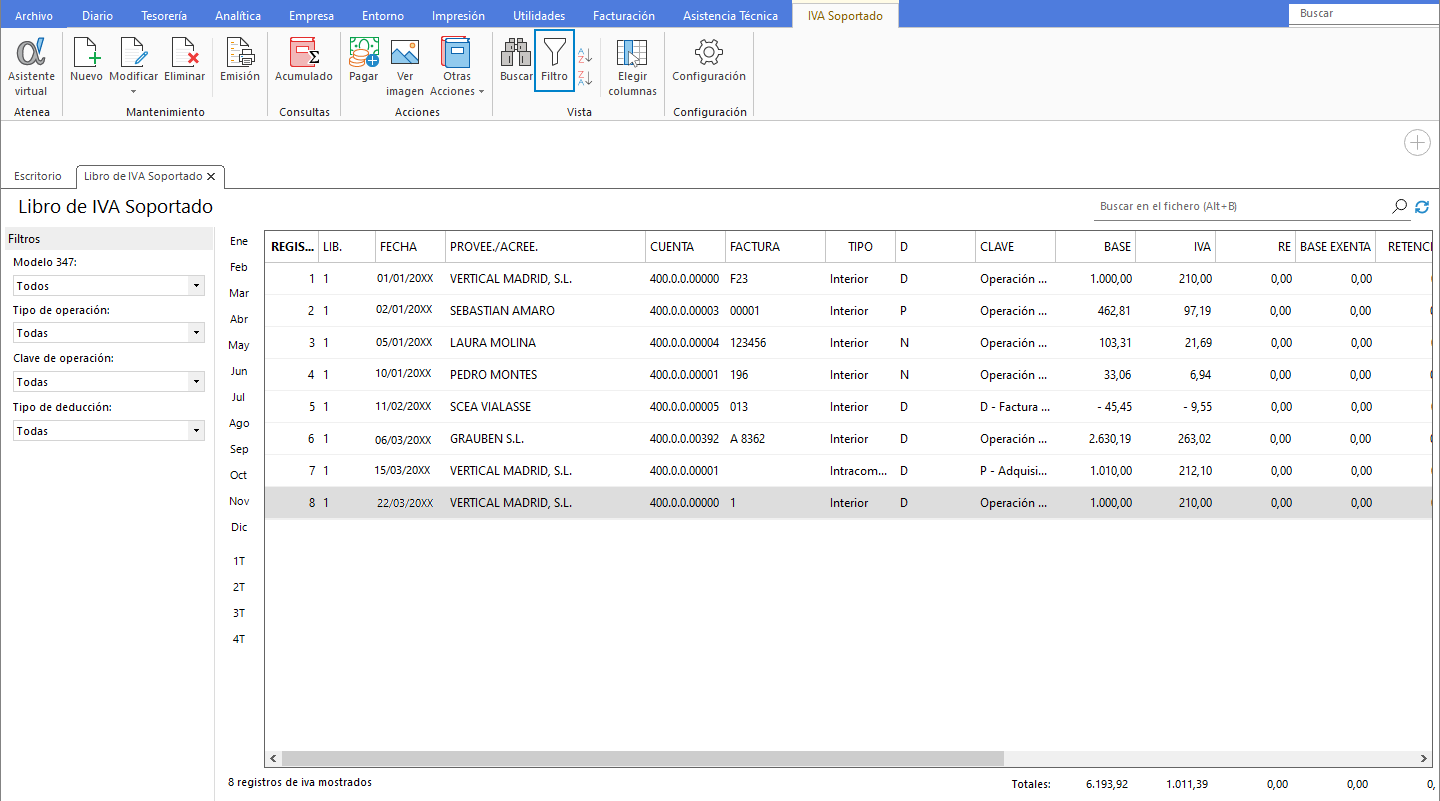Switch to the Tesorería ribbon tab
1440x801 pixels.
point(164,15)
